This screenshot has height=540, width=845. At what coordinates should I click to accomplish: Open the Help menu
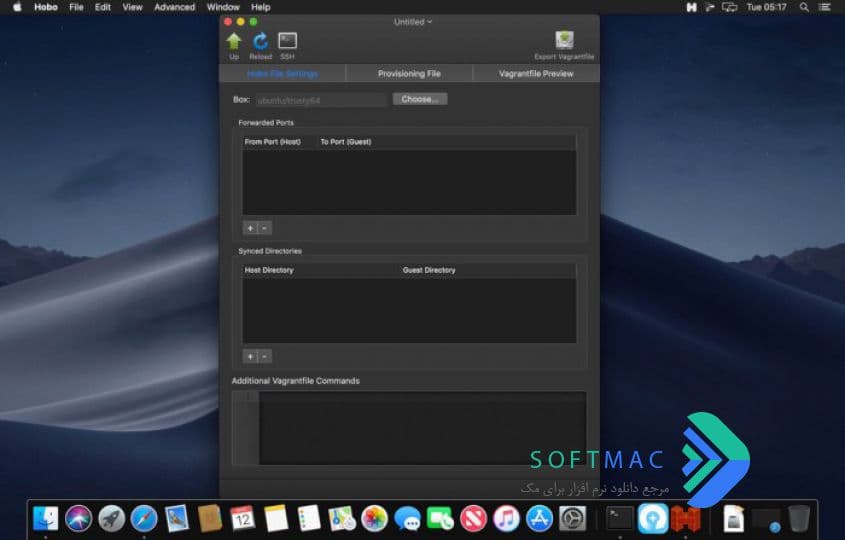tap(260, 7)
